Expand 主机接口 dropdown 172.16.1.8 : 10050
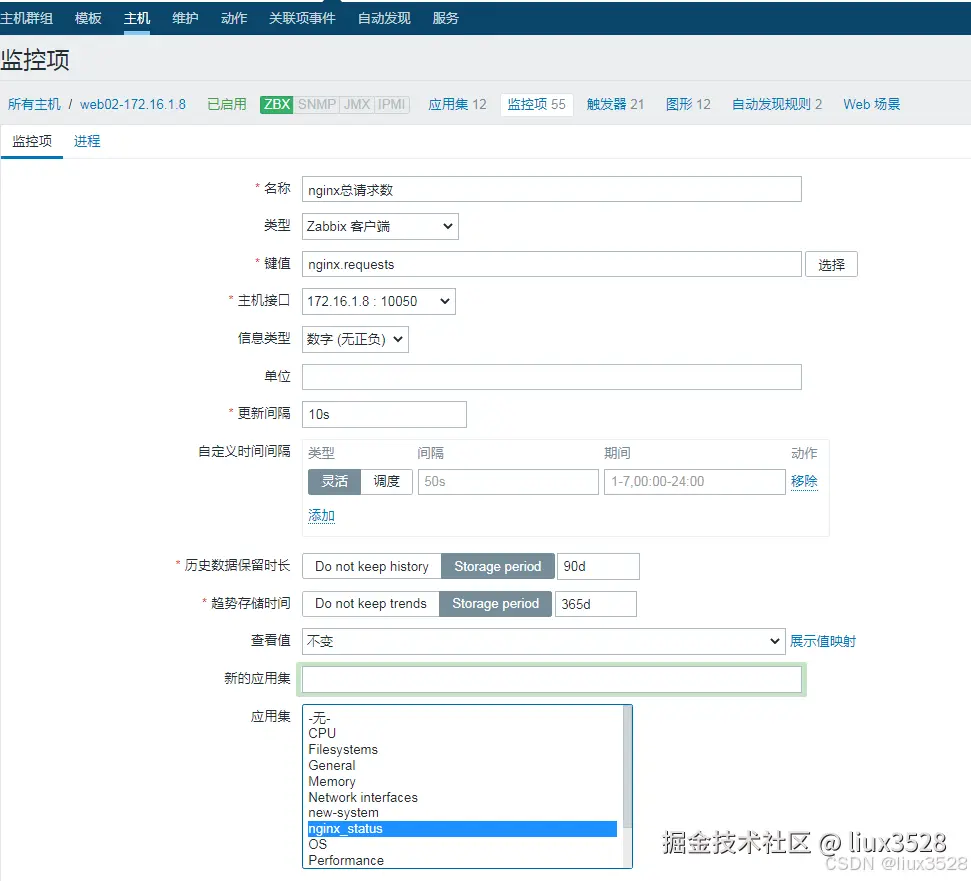The width and height of the screenshot is (971, 881). pyautogui.click(x=378, y=302)
